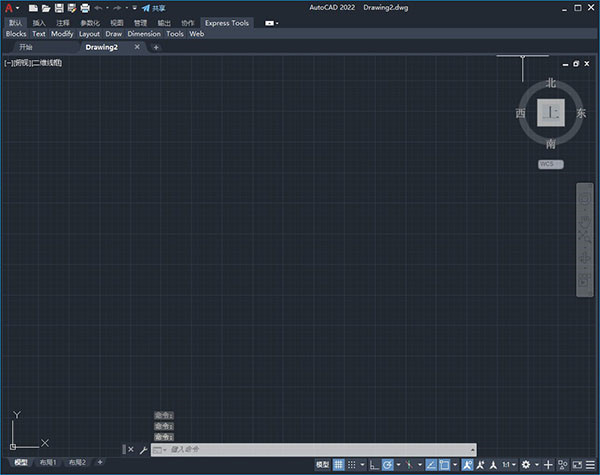Click the Save icon in quick access toolbar
Image resolution: width=600 pixels, height=475 pixels.
pyautogui.click(x=59, y=8)
